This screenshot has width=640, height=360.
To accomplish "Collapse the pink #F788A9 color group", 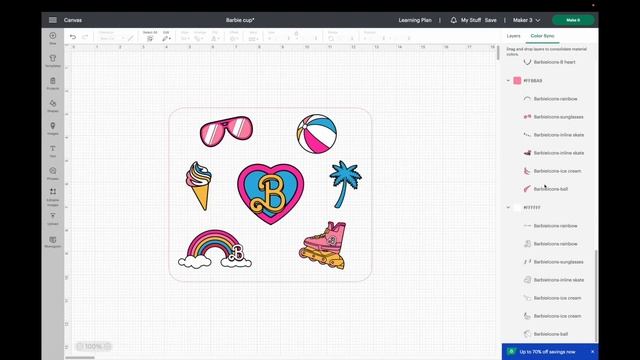I will [x=508, y=80].
